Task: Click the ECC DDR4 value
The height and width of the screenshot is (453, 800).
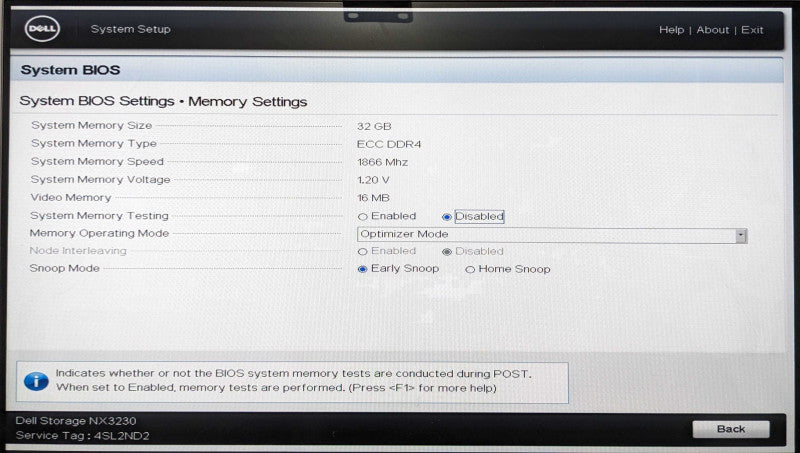Action: tap(389, 144)
